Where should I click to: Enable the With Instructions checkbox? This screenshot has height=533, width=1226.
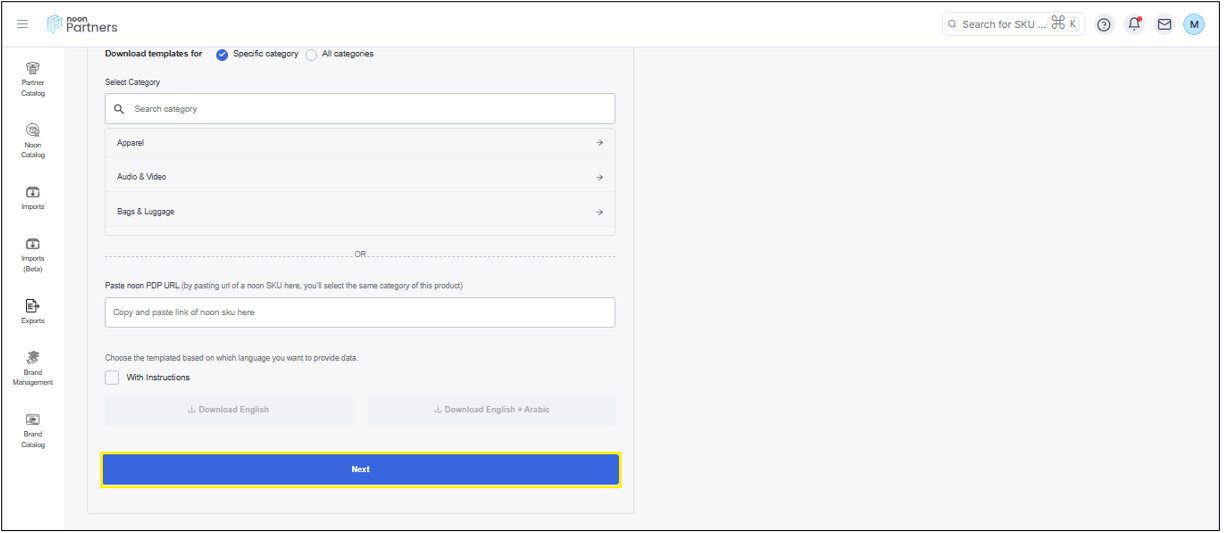(x=112, y=377)
